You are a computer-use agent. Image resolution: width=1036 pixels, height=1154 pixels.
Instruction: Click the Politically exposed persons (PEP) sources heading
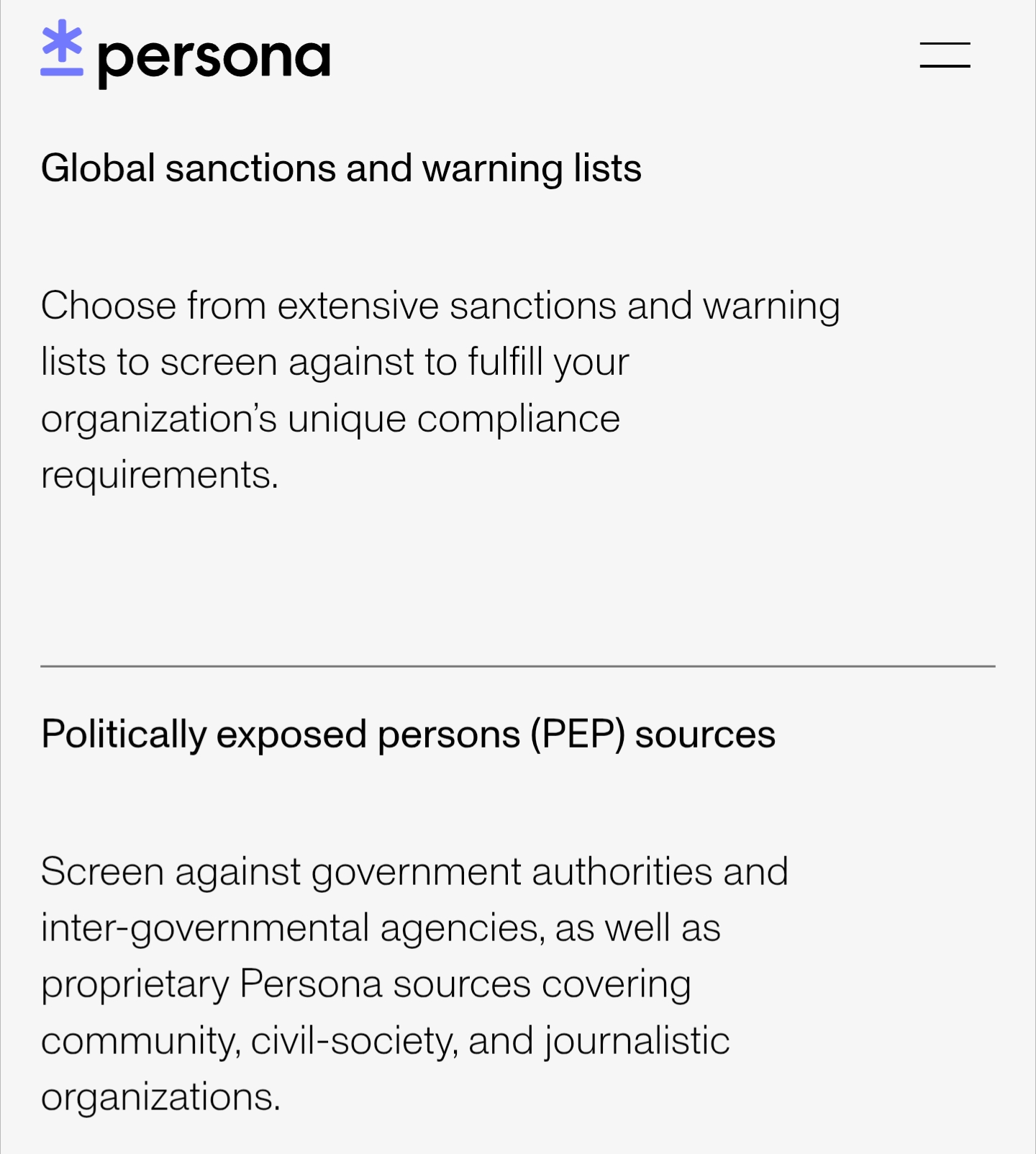click(x=408, y=735)
